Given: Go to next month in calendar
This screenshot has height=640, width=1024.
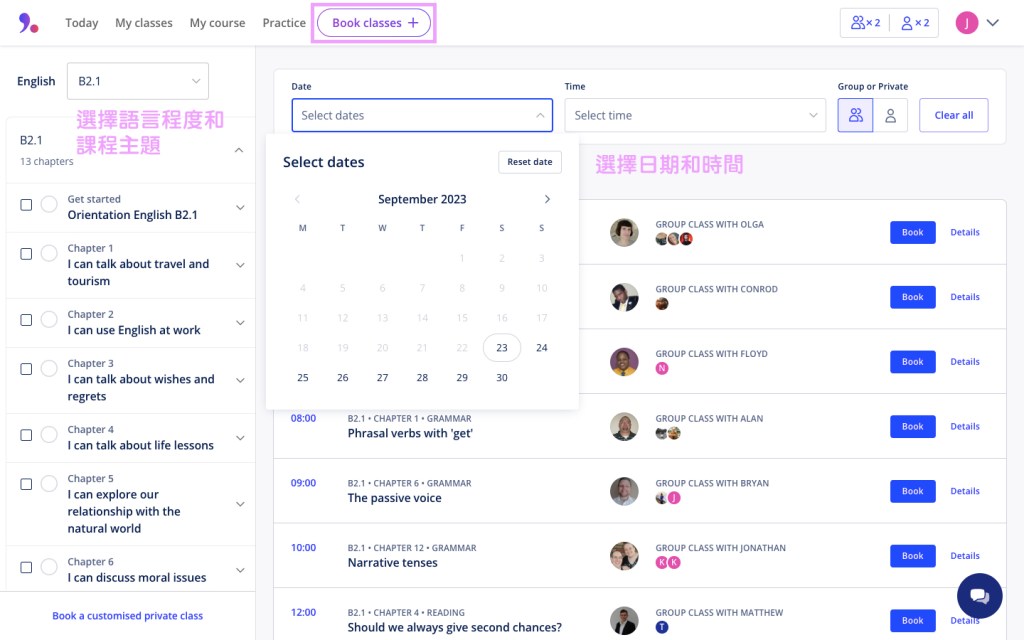Looking at the screenshot, I should coord(547,199).
